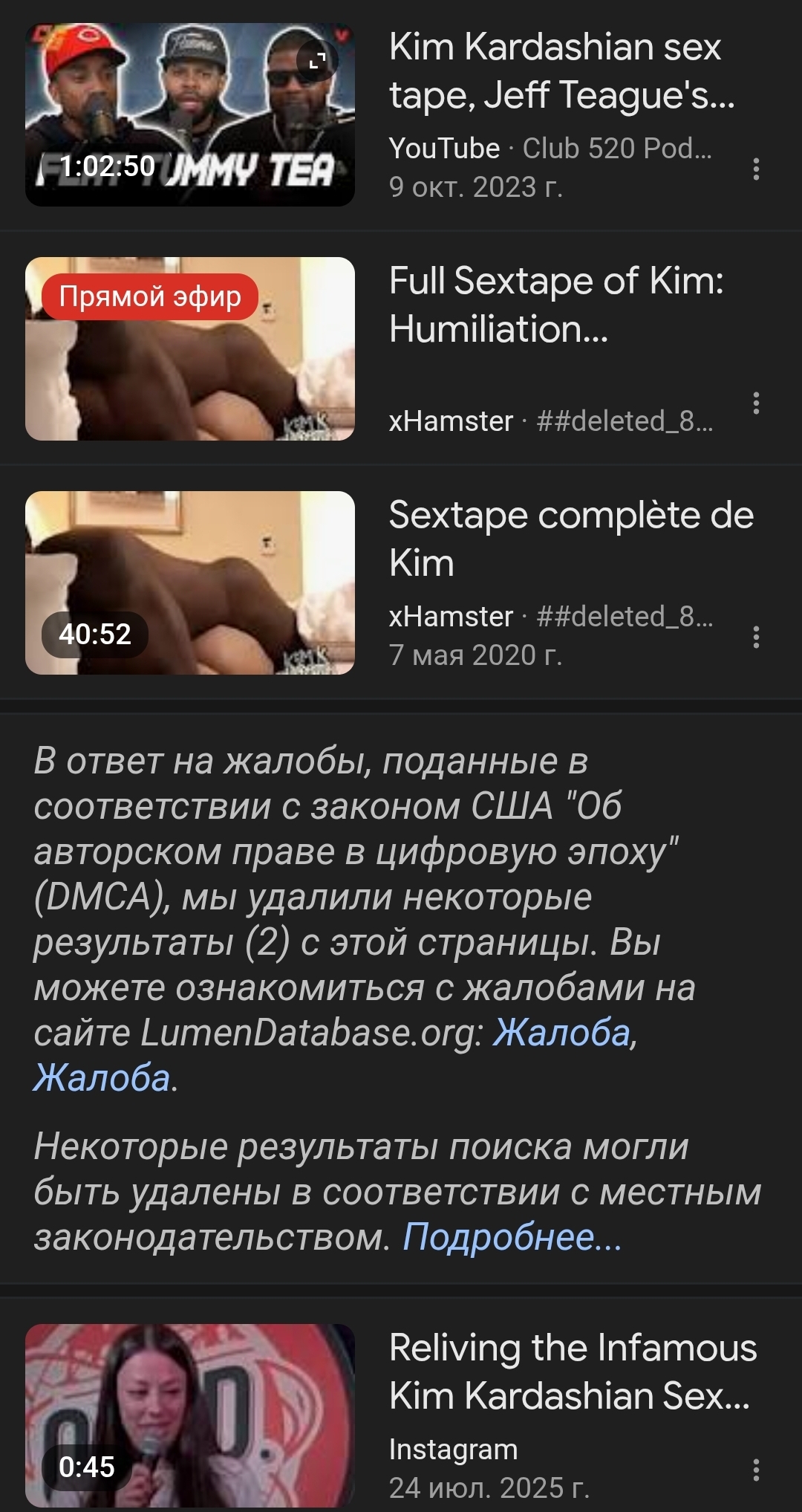This screenshot has width=802, height=1512.
Task: Open thumbnail with the Прямой эфир badge
Action: 190,348
